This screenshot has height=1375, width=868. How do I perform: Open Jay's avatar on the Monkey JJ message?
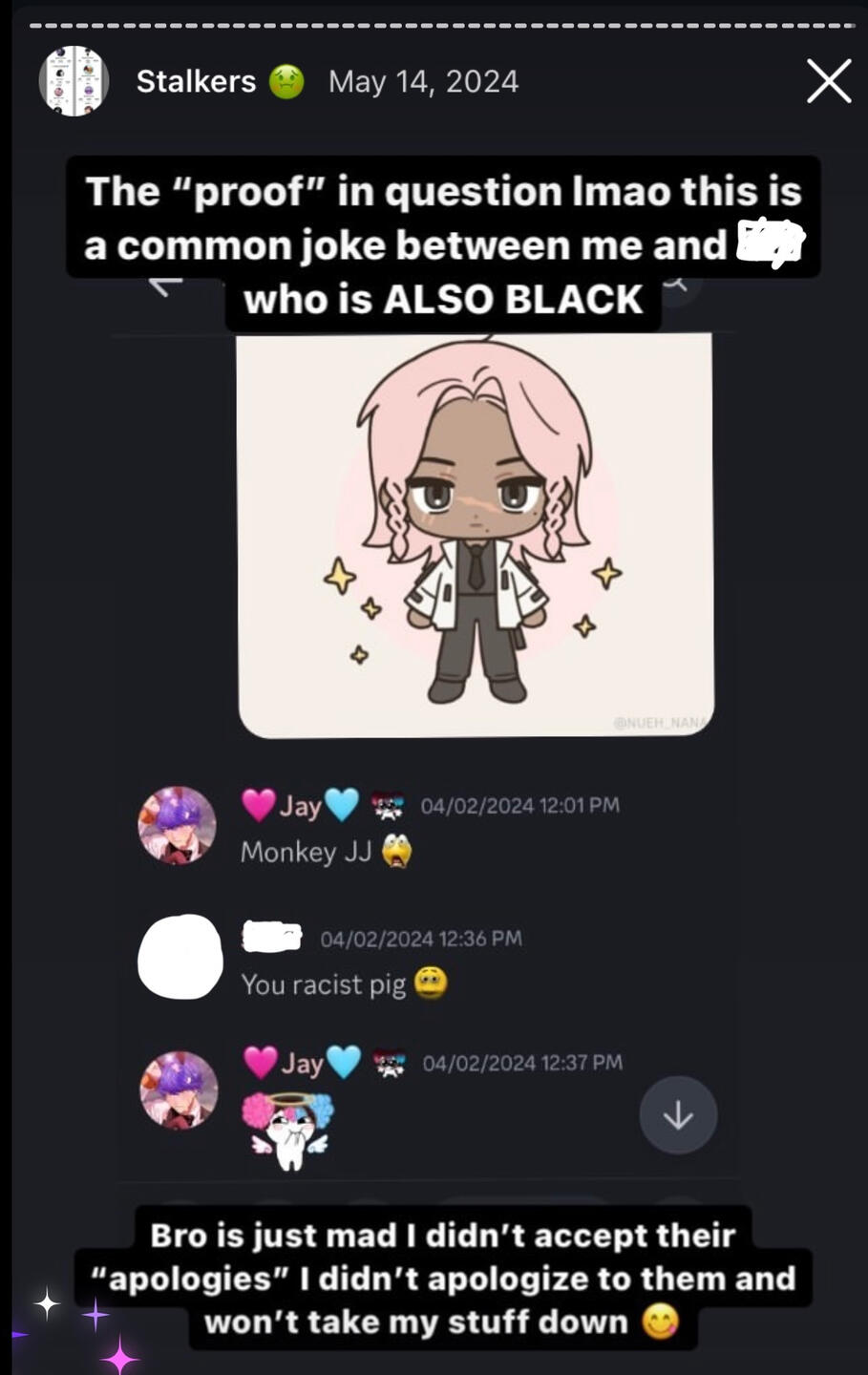[x=177, y=825]
